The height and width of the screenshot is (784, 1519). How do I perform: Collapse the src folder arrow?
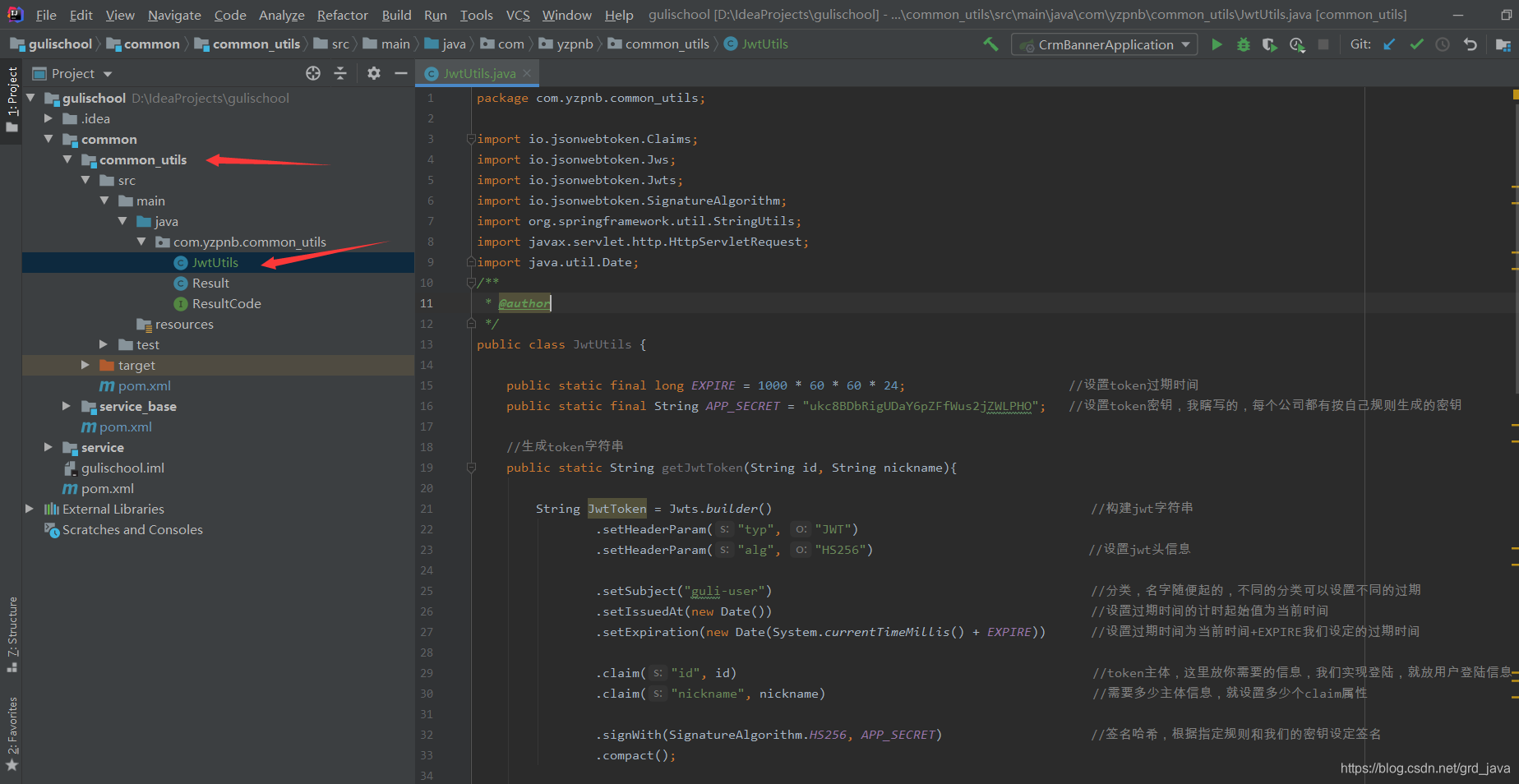coord(85,180)
